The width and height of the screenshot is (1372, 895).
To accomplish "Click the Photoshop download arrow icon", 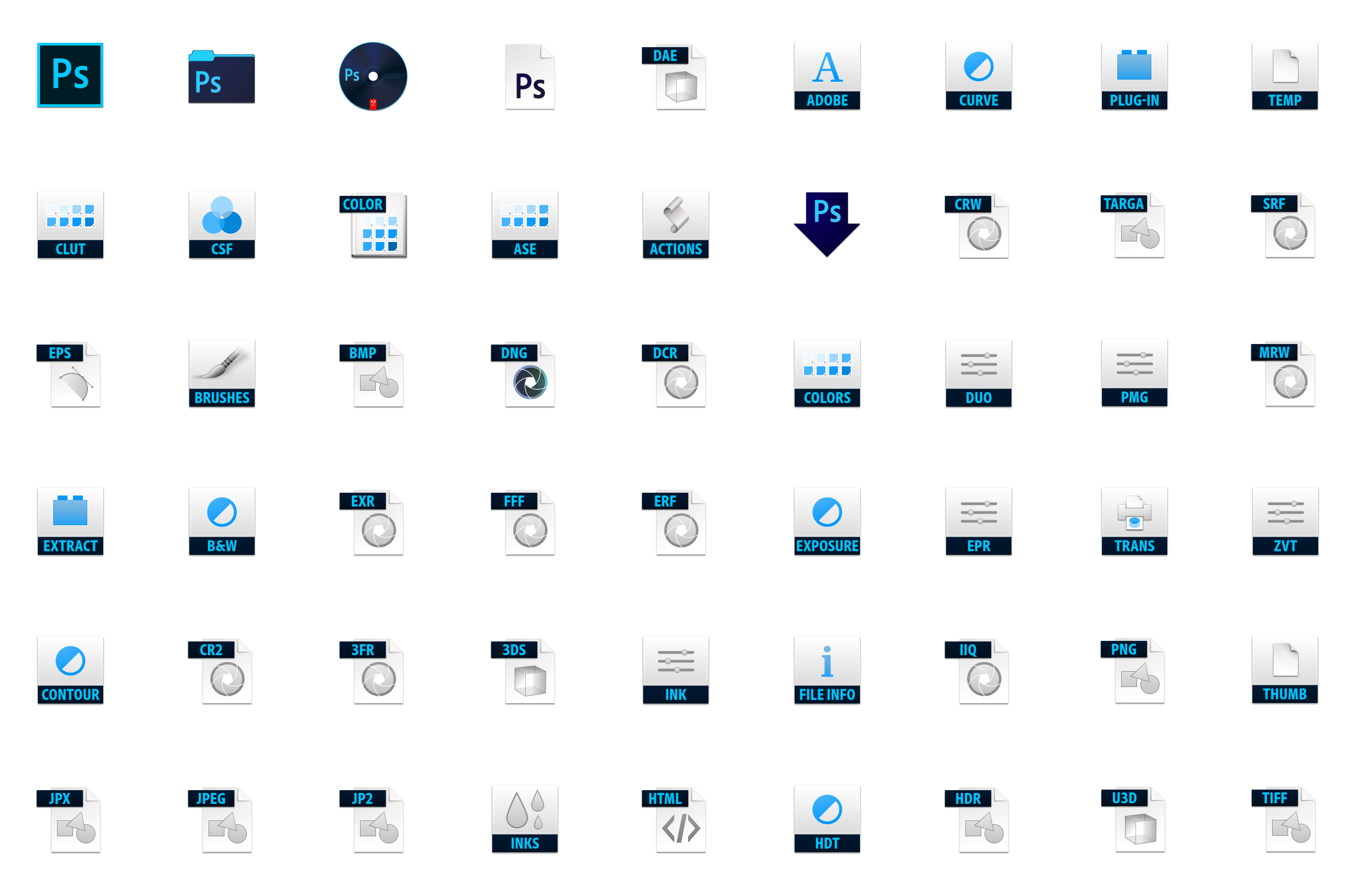I will [x=827, y=224].
